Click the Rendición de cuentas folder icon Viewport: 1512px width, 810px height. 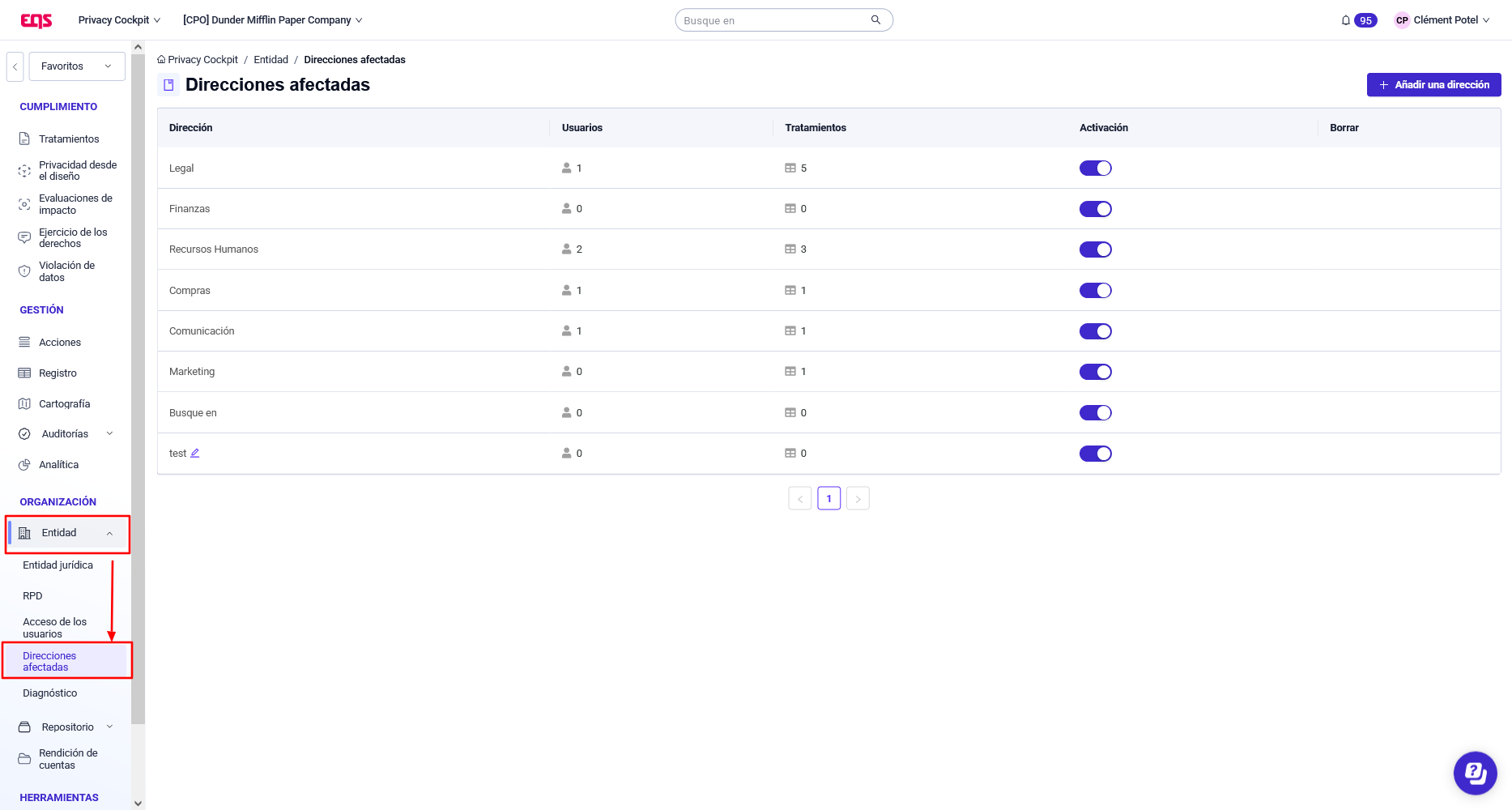pos(24,759)
